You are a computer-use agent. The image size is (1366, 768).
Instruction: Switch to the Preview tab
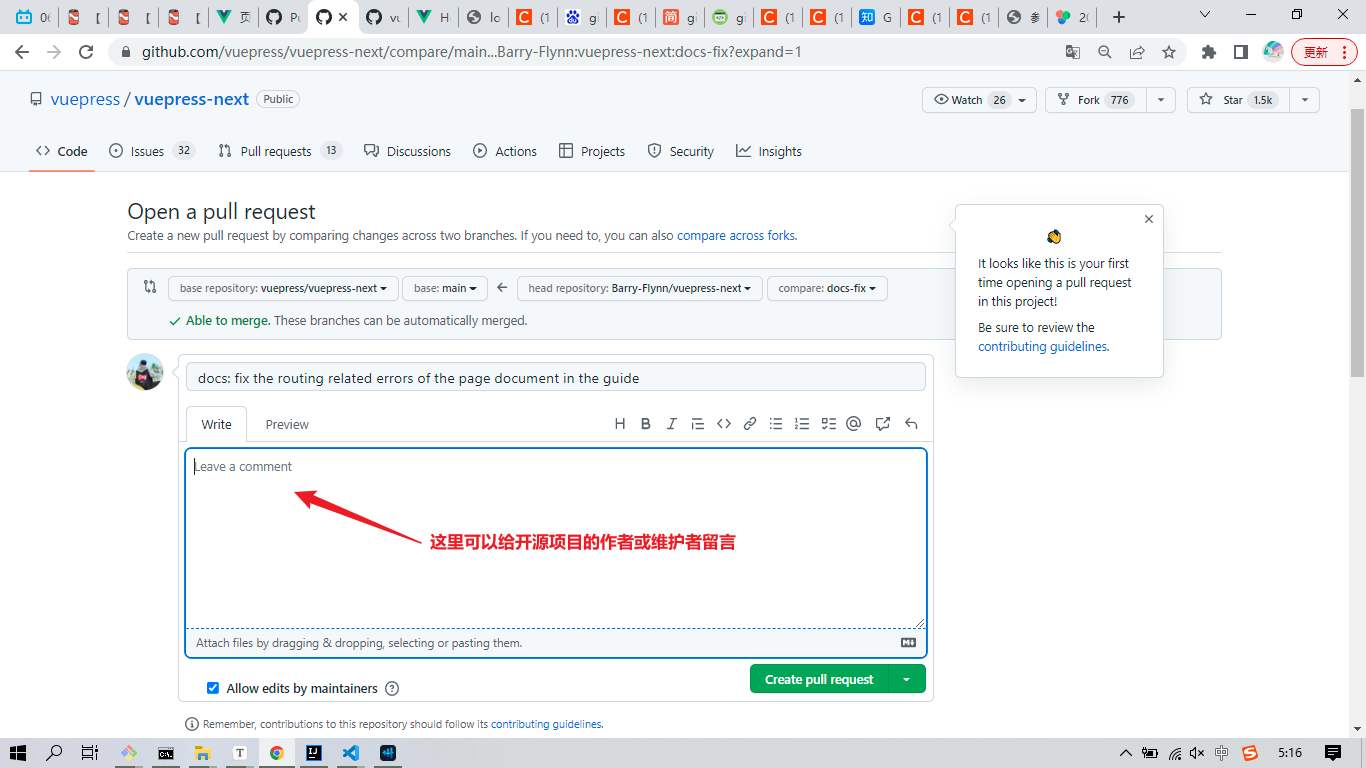pyautogui.click(x=287, y=424)
